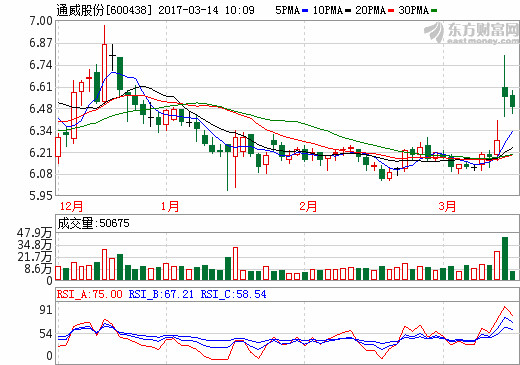Click the 34.8万 volume axis label
520x365 pixels.
coord(35,245)
